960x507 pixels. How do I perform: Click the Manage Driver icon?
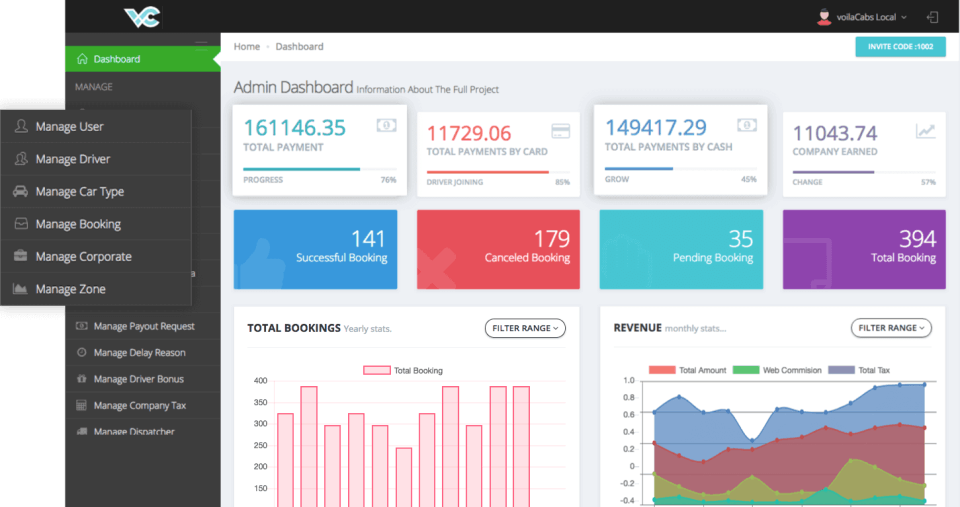tap(21, 159)
